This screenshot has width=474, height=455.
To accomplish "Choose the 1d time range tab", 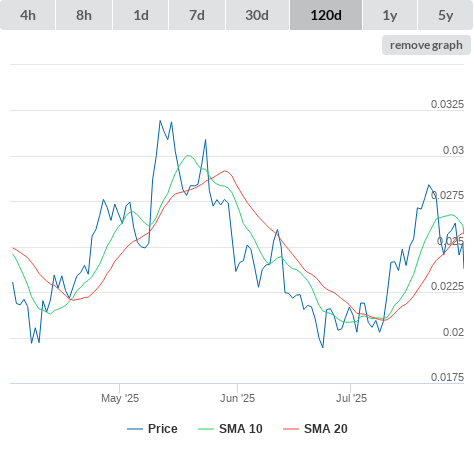I will [x=141, y=15].
